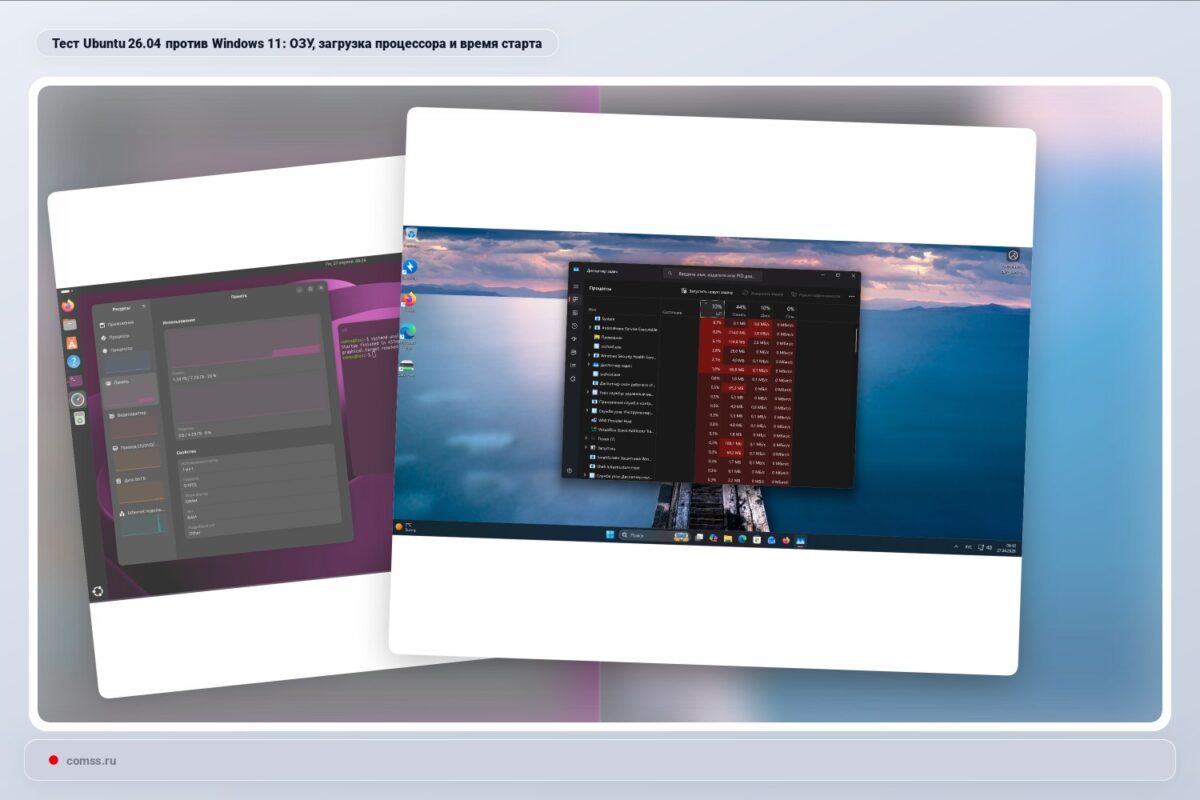Open the hamburger navigation menu in Task Manager
Screen dimensions: 1200x800
tap(576, 286)
